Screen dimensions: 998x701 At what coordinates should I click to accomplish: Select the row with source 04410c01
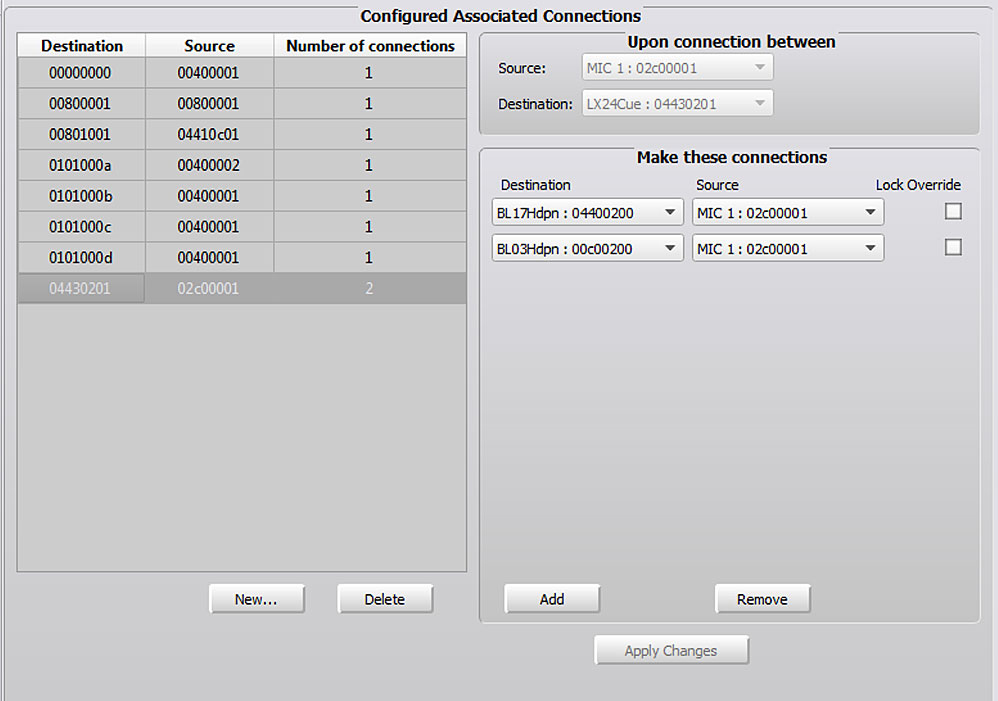(x=209, y=134)
